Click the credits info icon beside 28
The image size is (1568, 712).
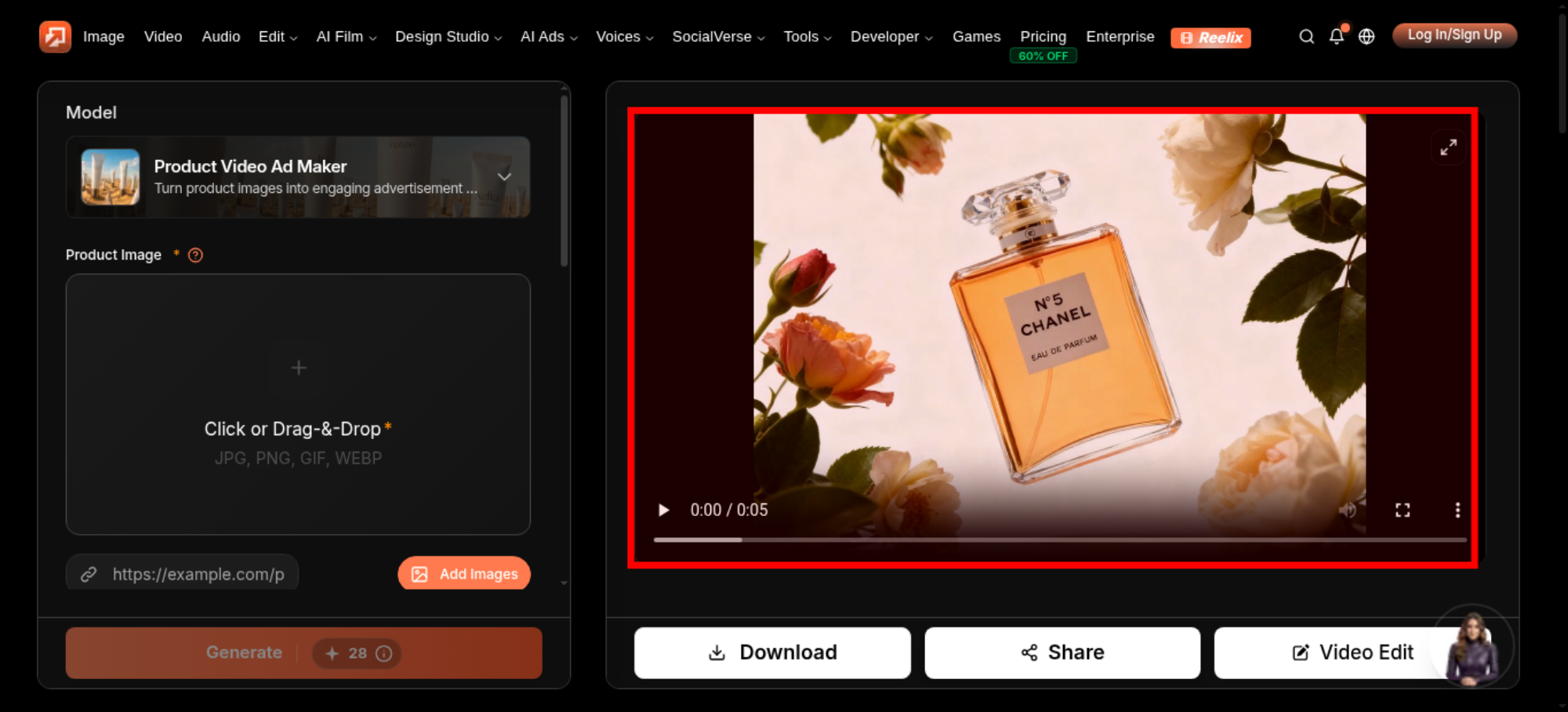(383, 653)
